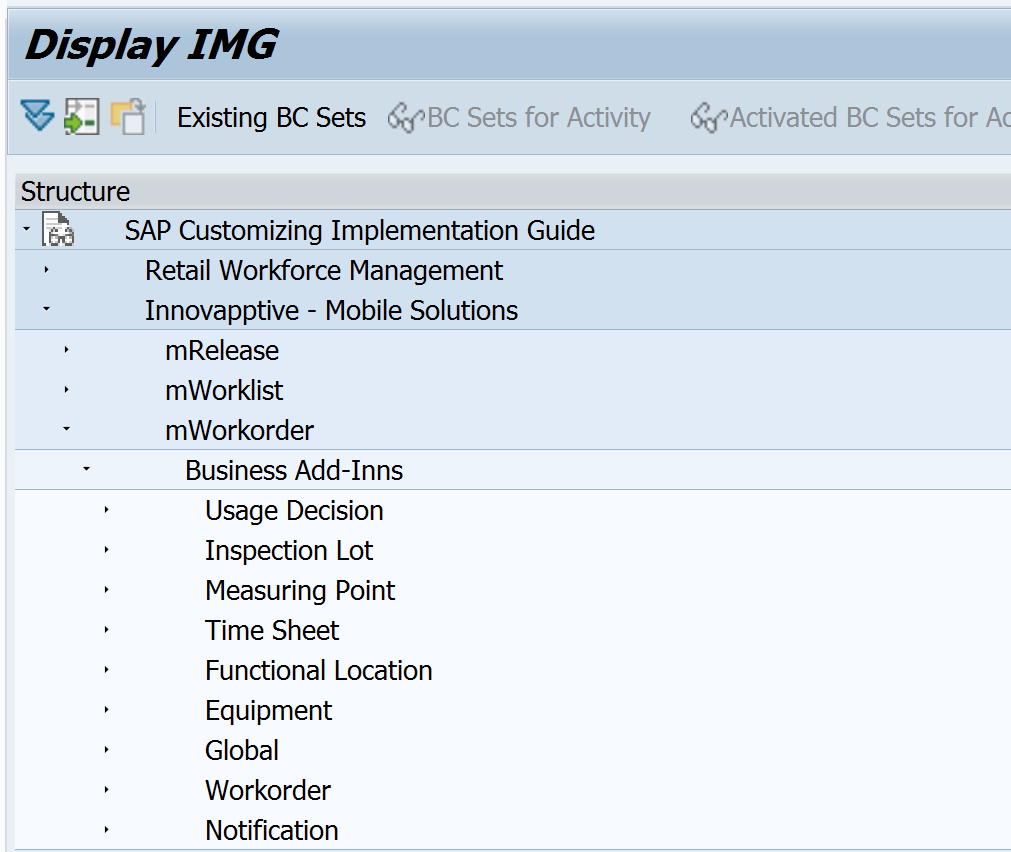Collapse the Innovapptive - Mobile Solutions node

pos(46,310)
